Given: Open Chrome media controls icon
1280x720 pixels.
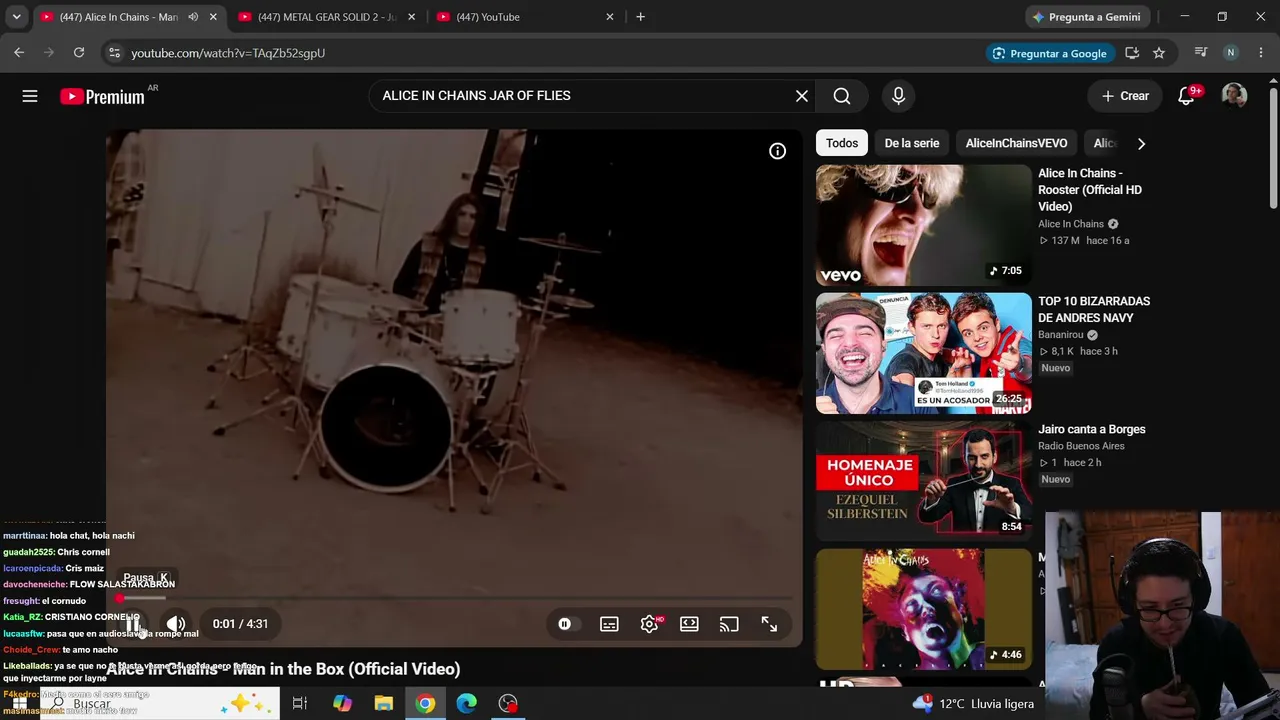Looking at the screenshot, I should [1201, 53].
